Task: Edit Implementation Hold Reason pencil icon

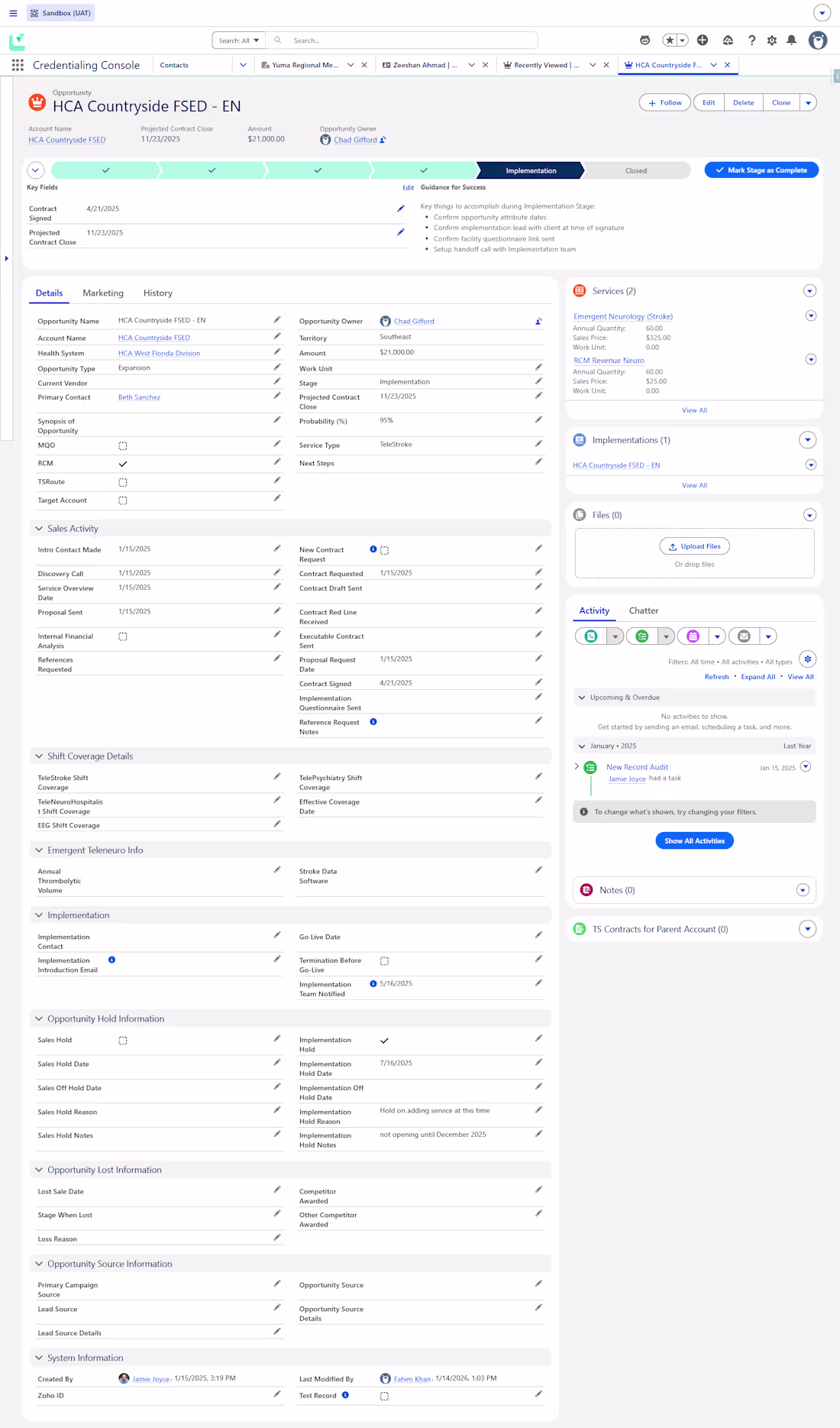Action: (x=538, y=1109)
